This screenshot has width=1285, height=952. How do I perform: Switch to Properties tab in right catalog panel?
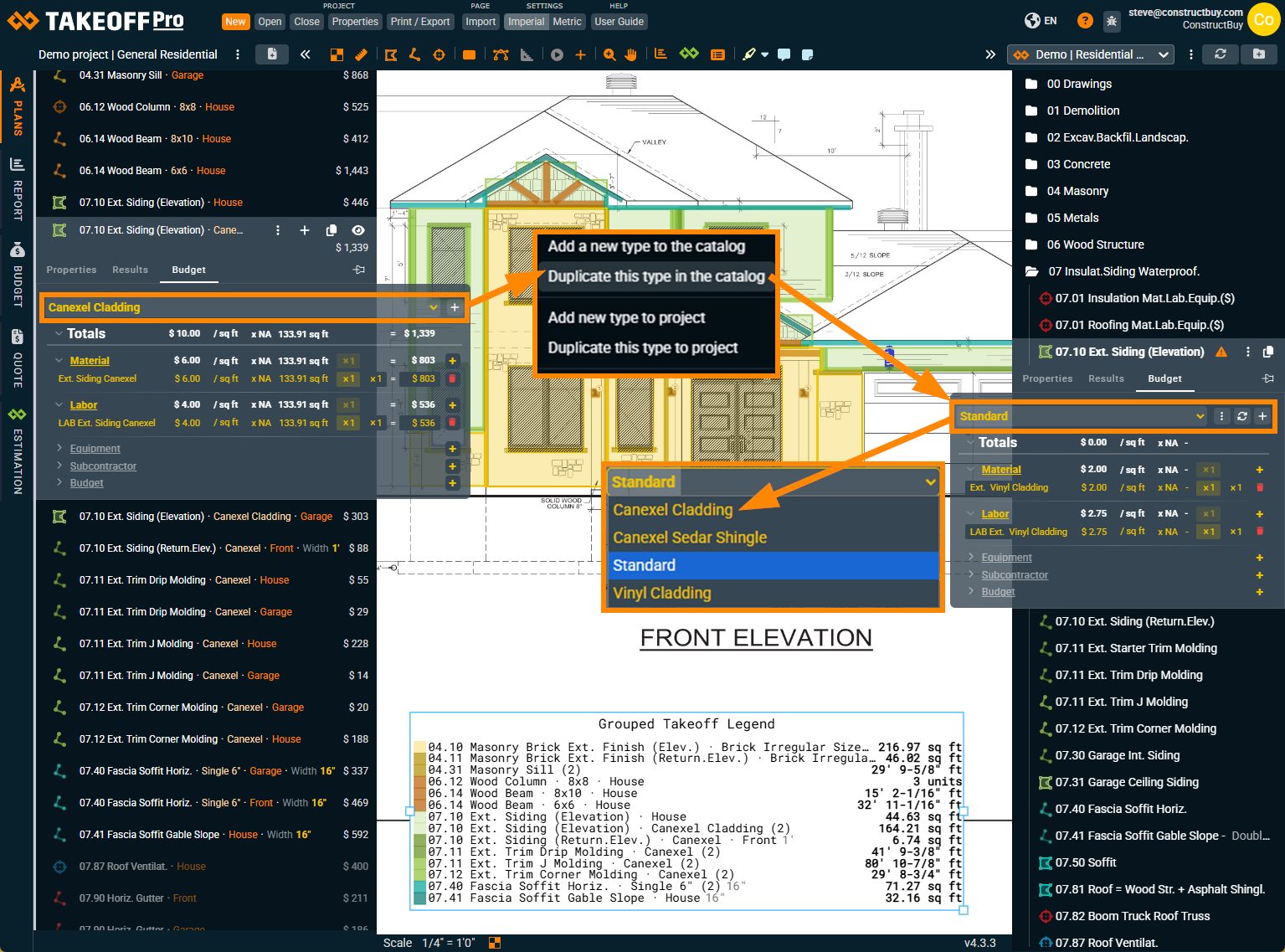[x=1047, y=378]
